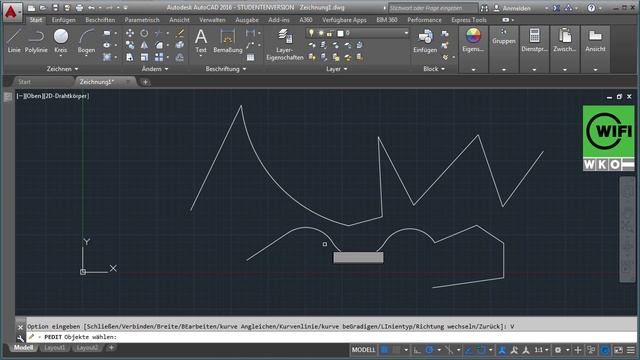This screenshot has width=640, height=360.
Task: Click the Bemaßung dimension tool
Action: tap(227, 41)
